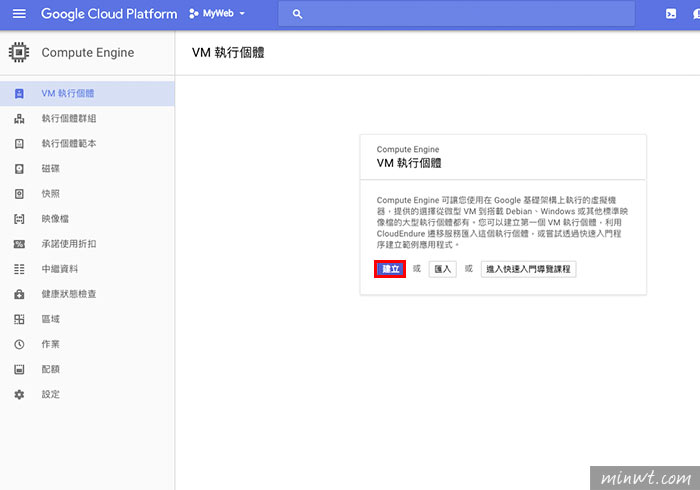Image resolution: width=700 pixels, height=490 pixels.
Task: Click the VM 執行個體 card heading
Action: pos(409,163)
